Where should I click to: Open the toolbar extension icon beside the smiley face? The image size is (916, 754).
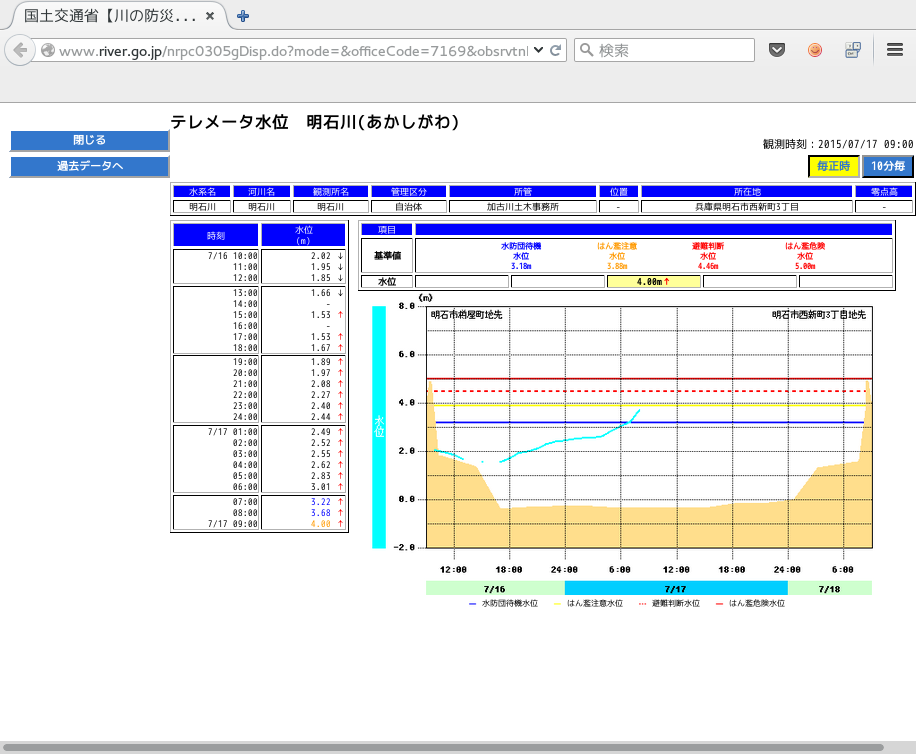[x=853, y=50]
